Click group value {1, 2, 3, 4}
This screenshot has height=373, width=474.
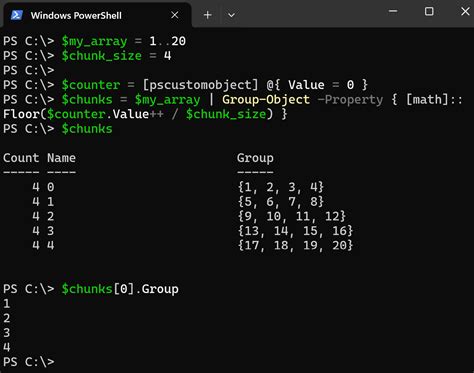pyautogui.click(x=281, y=187)
